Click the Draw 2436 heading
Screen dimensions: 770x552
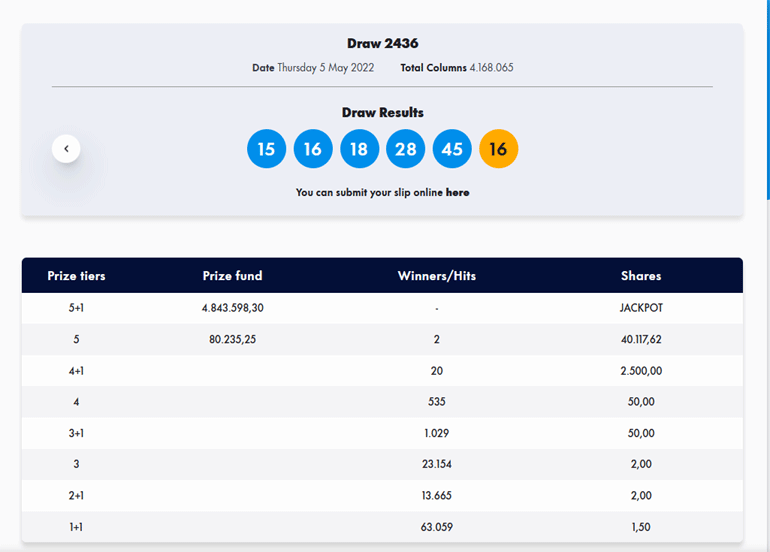pyautogui.click(x=382, y=43)
